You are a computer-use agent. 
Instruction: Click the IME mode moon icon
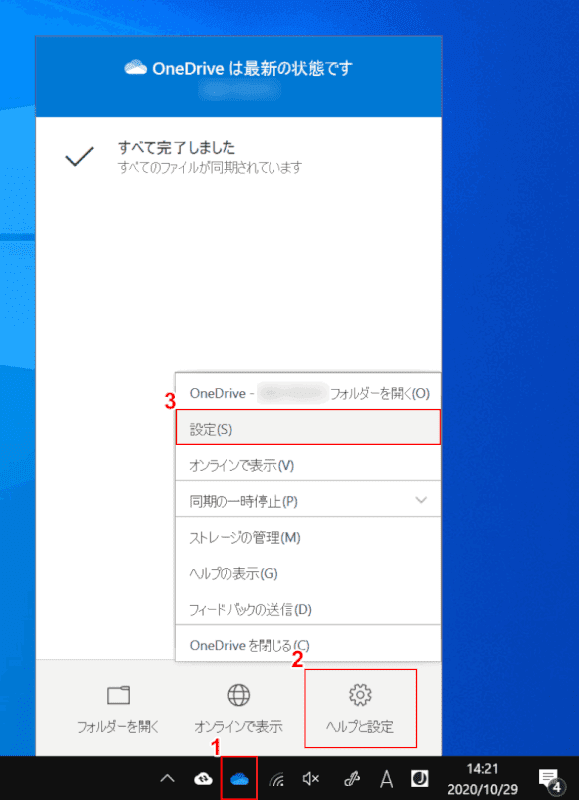click(419, 779)
